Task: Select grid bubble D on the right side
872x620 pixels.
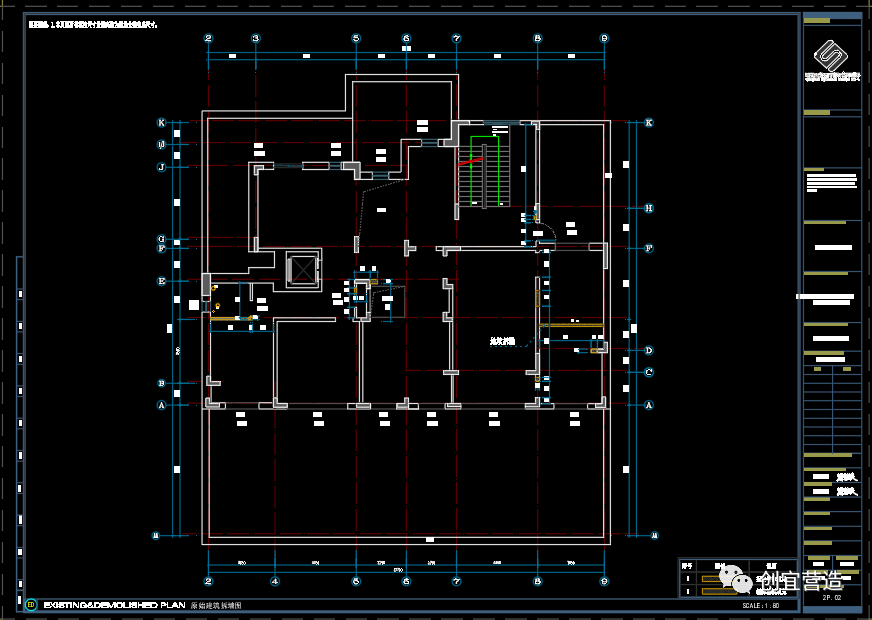Action: point(648,350)
